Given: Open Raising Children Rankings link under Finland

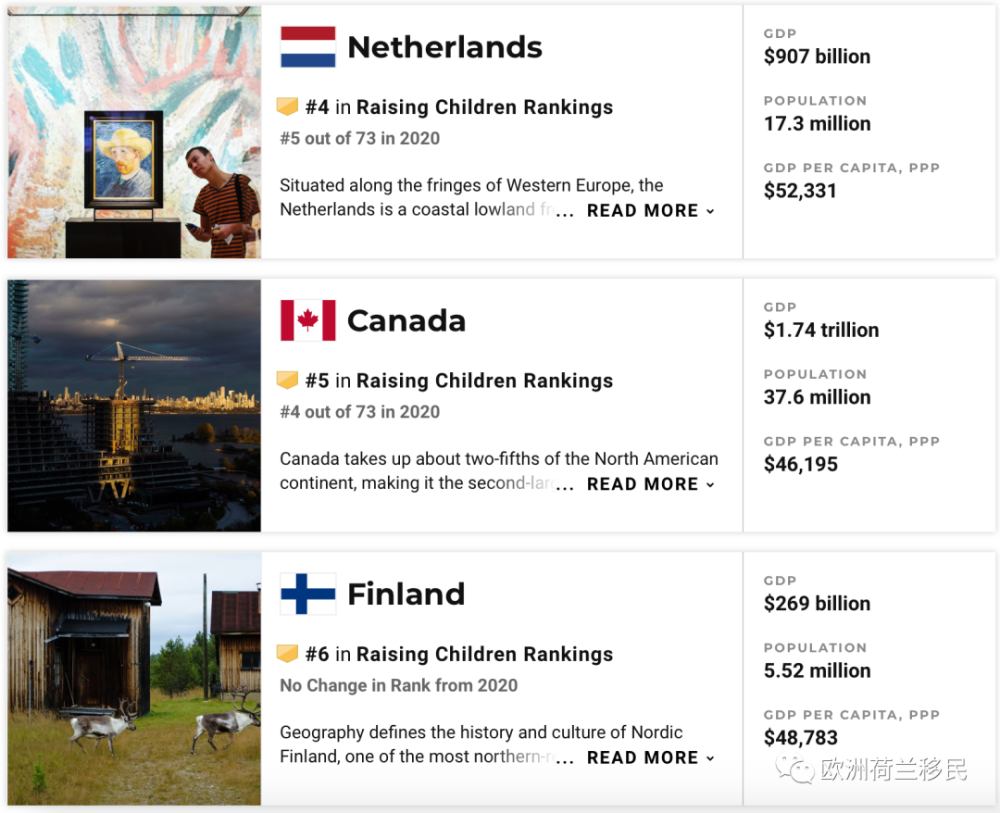Looking at the screenshot, I should pos(484,654).
